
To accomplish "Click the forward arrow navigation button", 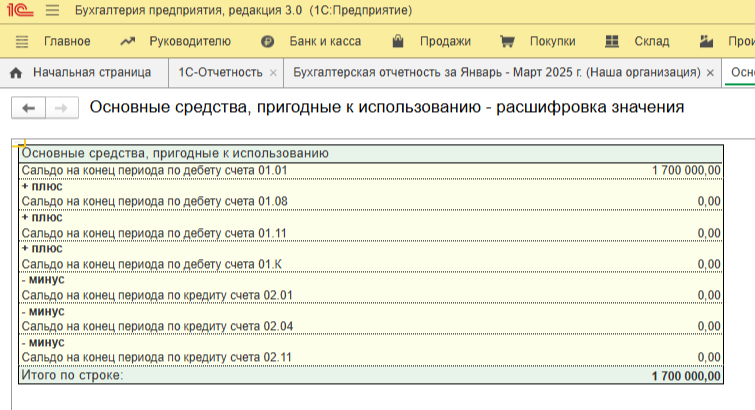I will [60, 108].
